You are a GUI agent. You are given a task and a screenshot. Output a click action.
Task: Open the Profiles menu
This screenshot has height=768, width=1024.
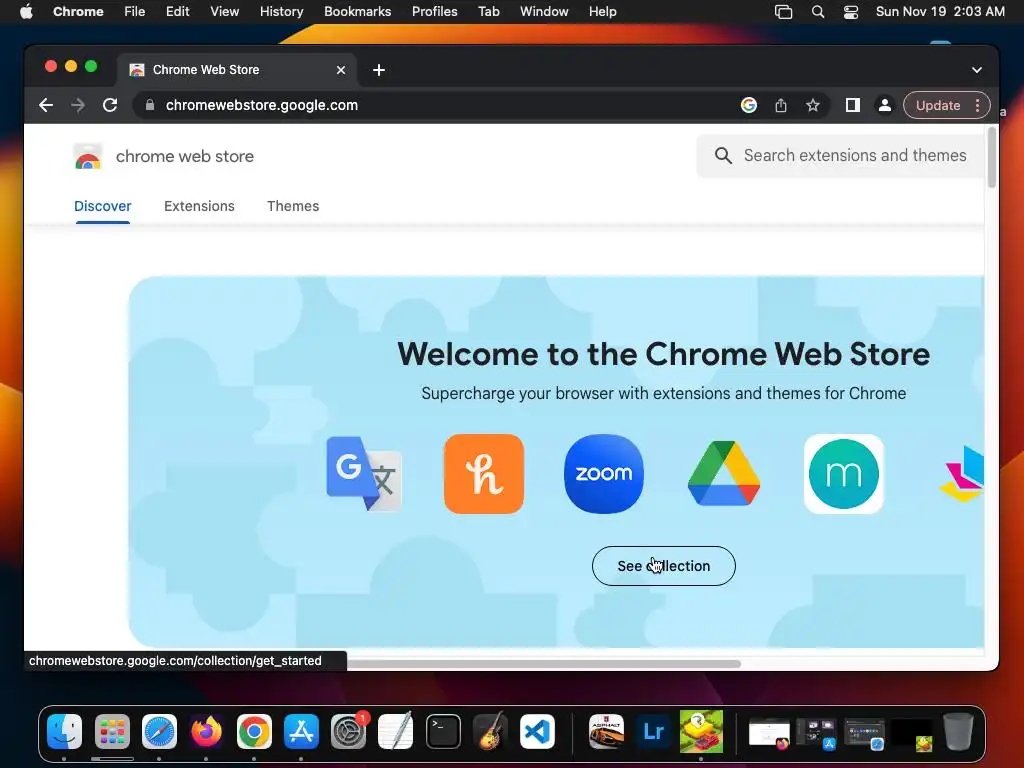[x=434, y=12]
